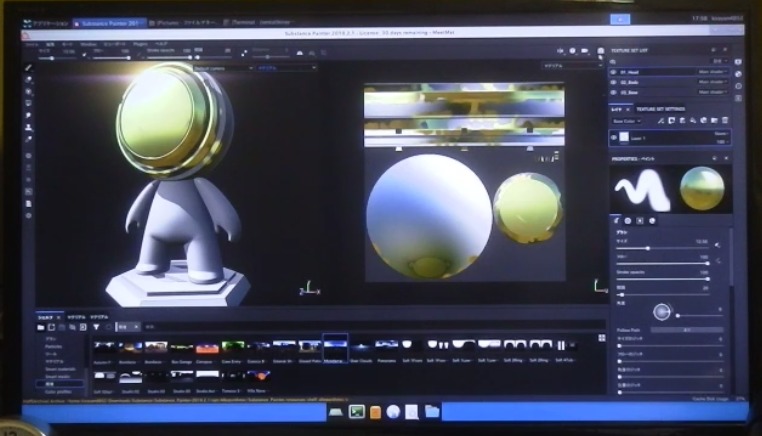The height and width of the screenshot is (436, 762).
Task: Open the web browser icon in the dock
Action: 393,412
